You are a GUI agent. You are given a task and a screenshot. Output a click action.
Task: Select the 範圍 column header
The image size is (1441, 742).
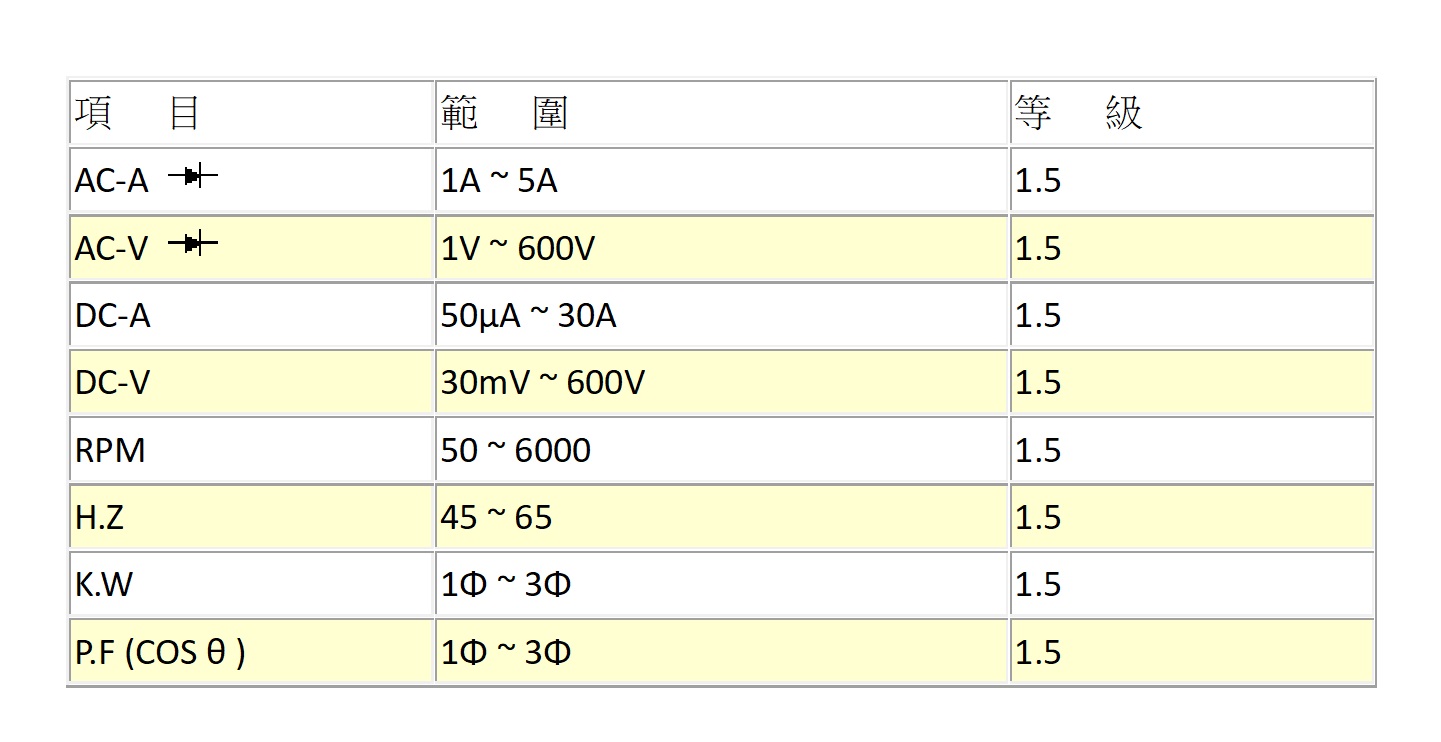point(722,113)
